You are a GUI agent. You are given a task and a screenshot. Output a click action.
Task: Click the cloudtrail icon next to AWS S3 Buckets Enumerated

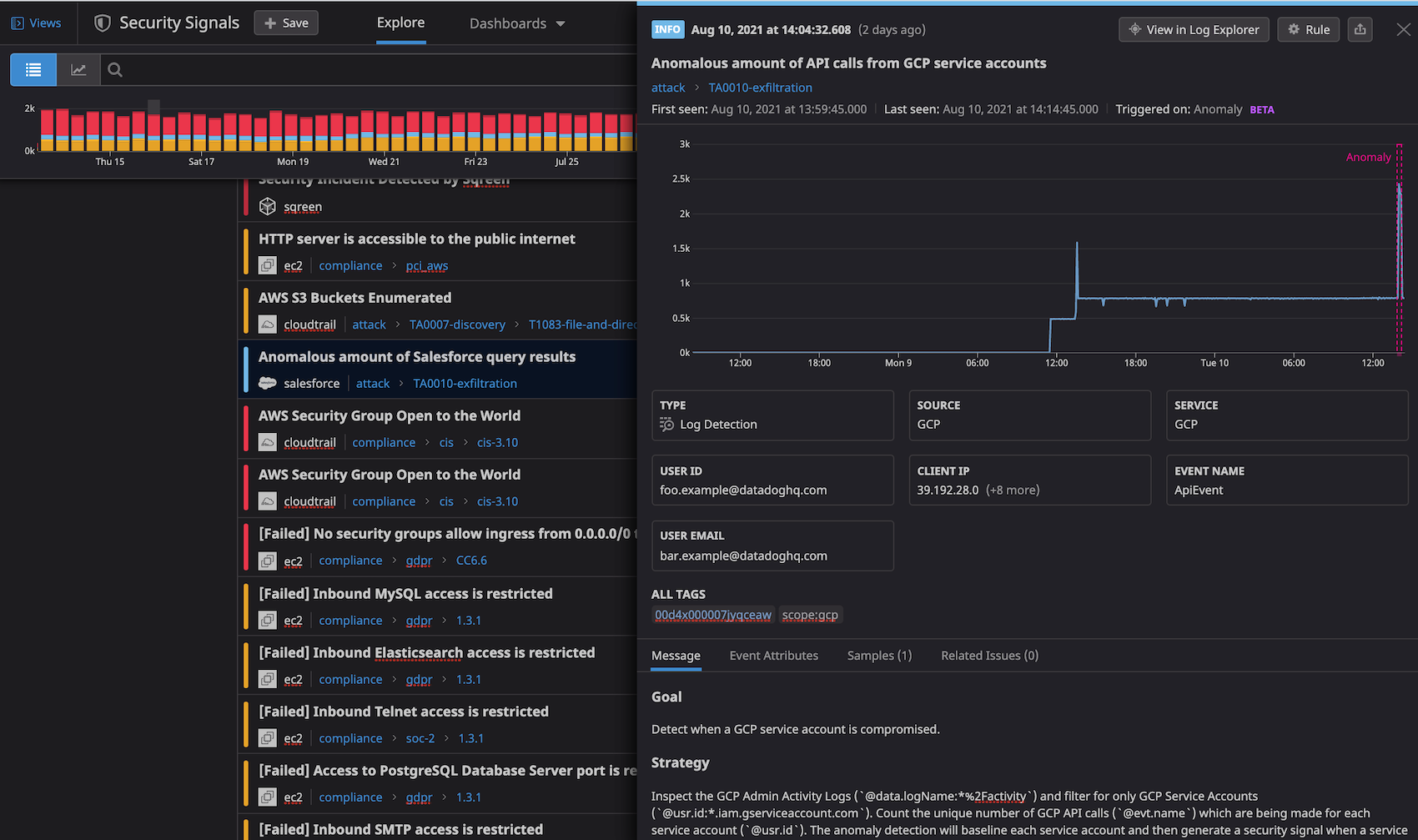(268, 324)
